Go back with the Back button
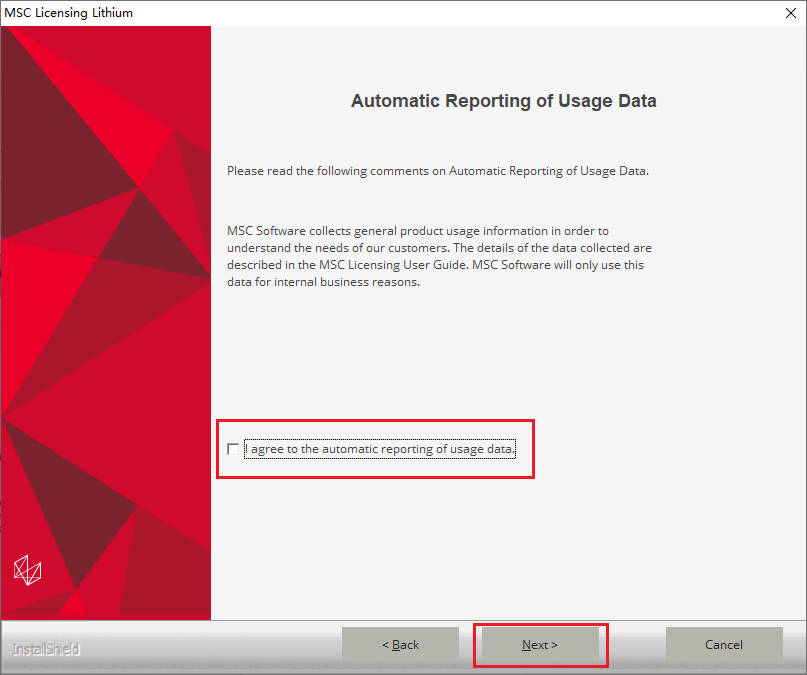Viewport: 807px width, 675px height. (400, 644)
